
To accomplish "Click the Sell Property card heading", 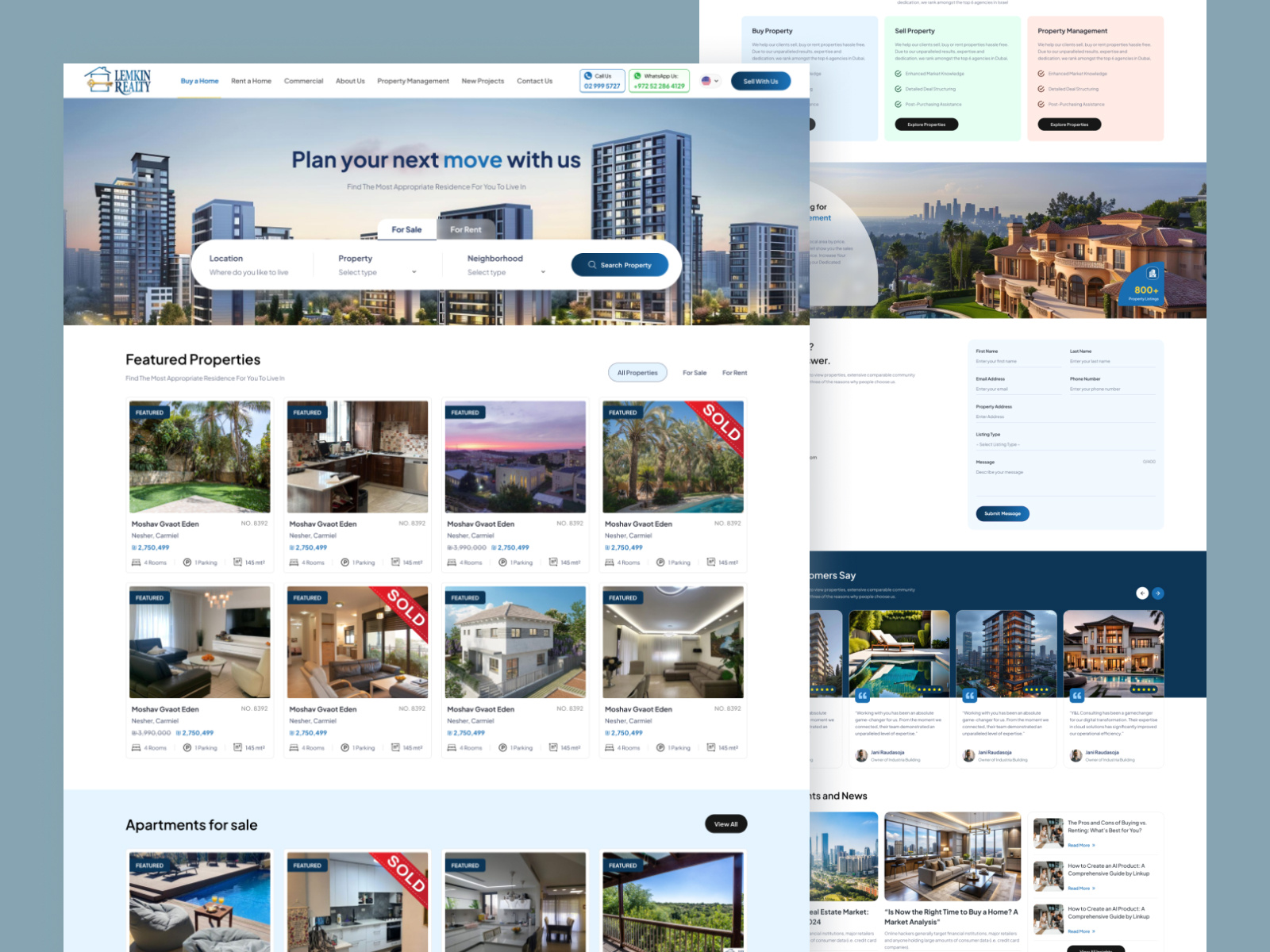I will pyautogui.click(x=914, y=31).
